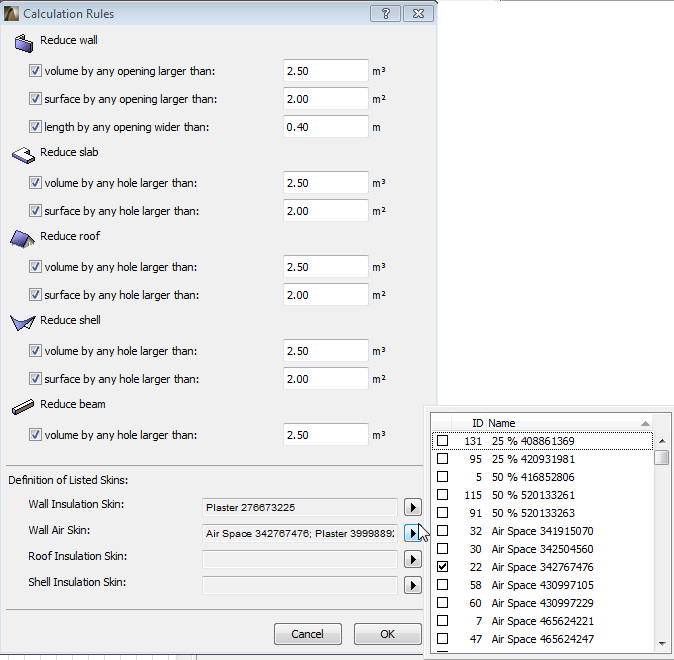Toggle beam volume by any hole checkbox
This screenshot has height=660, width=674.
click(35, 435)
